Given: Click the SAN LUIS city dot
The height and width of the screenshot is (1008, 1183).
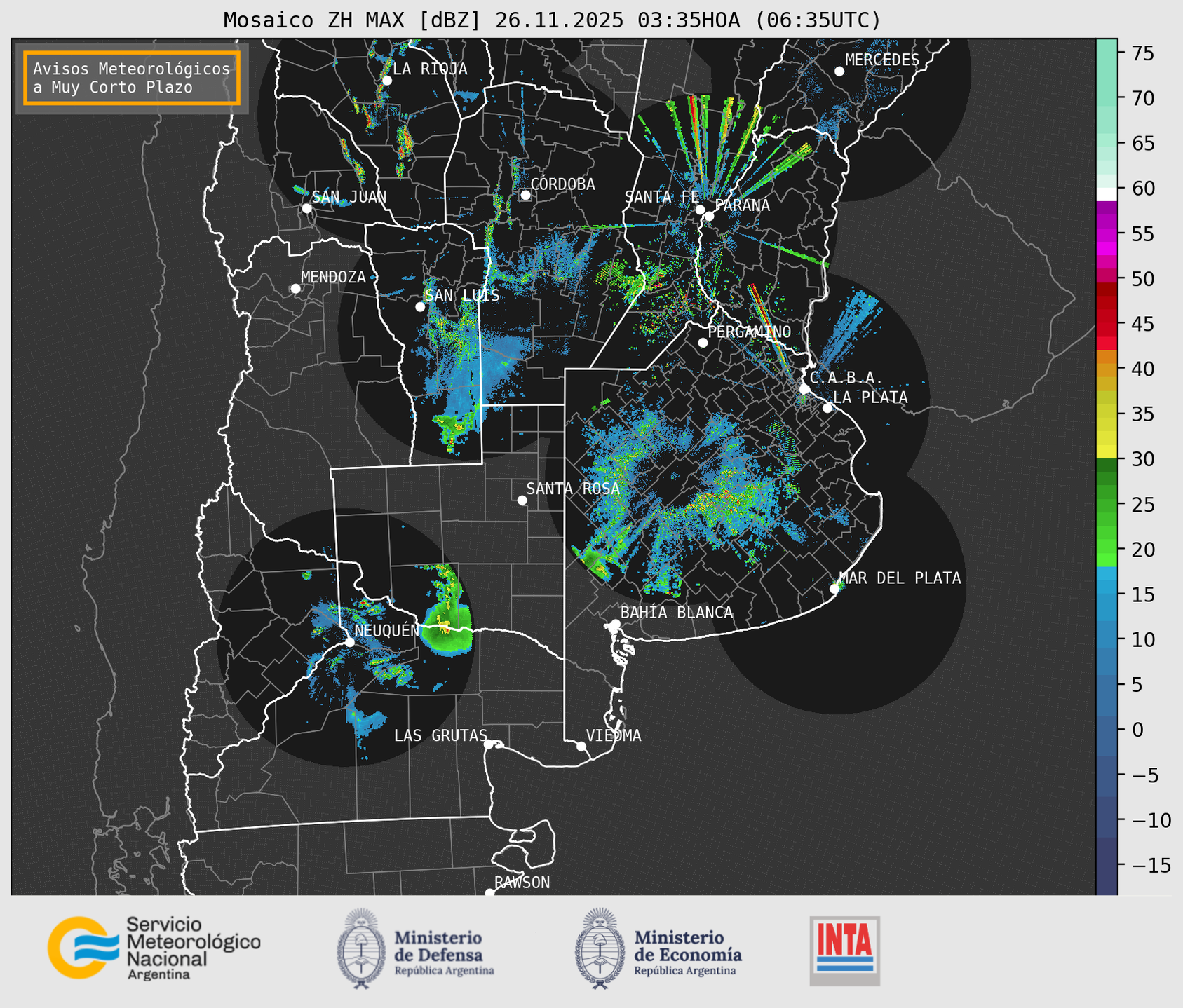Looking at the screenshot, I should coord(420,306).
